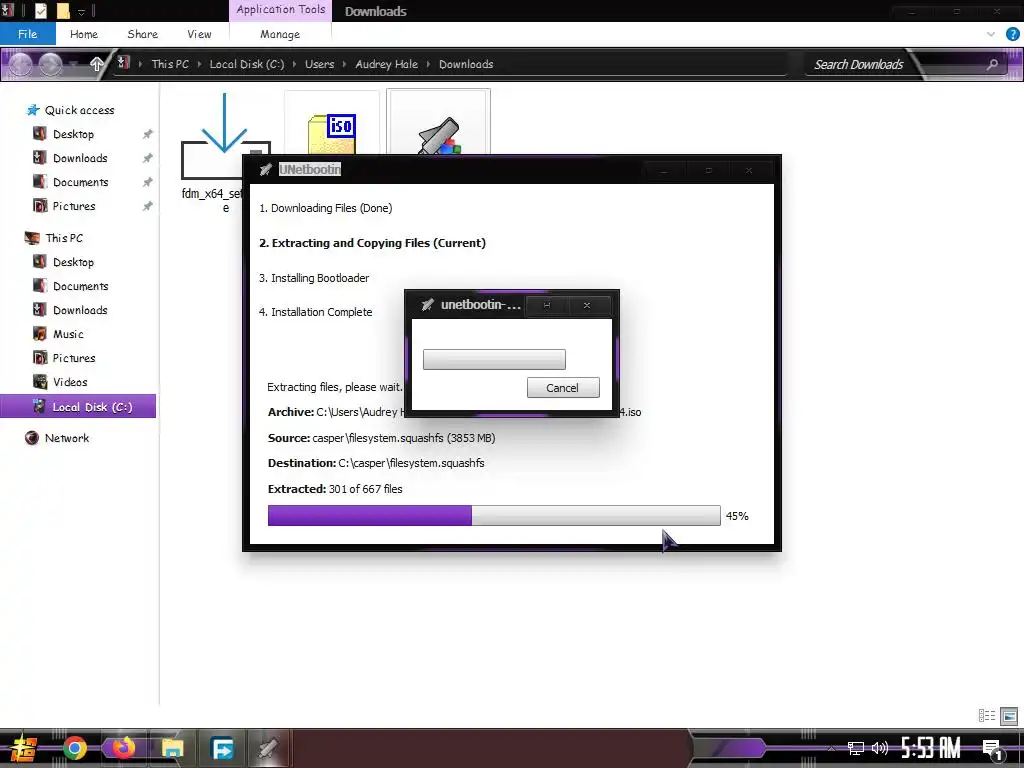This screenshot has height=768, width=1024.
Task: Click the empty progress bar in small dialog
Action: pos(494,359)
